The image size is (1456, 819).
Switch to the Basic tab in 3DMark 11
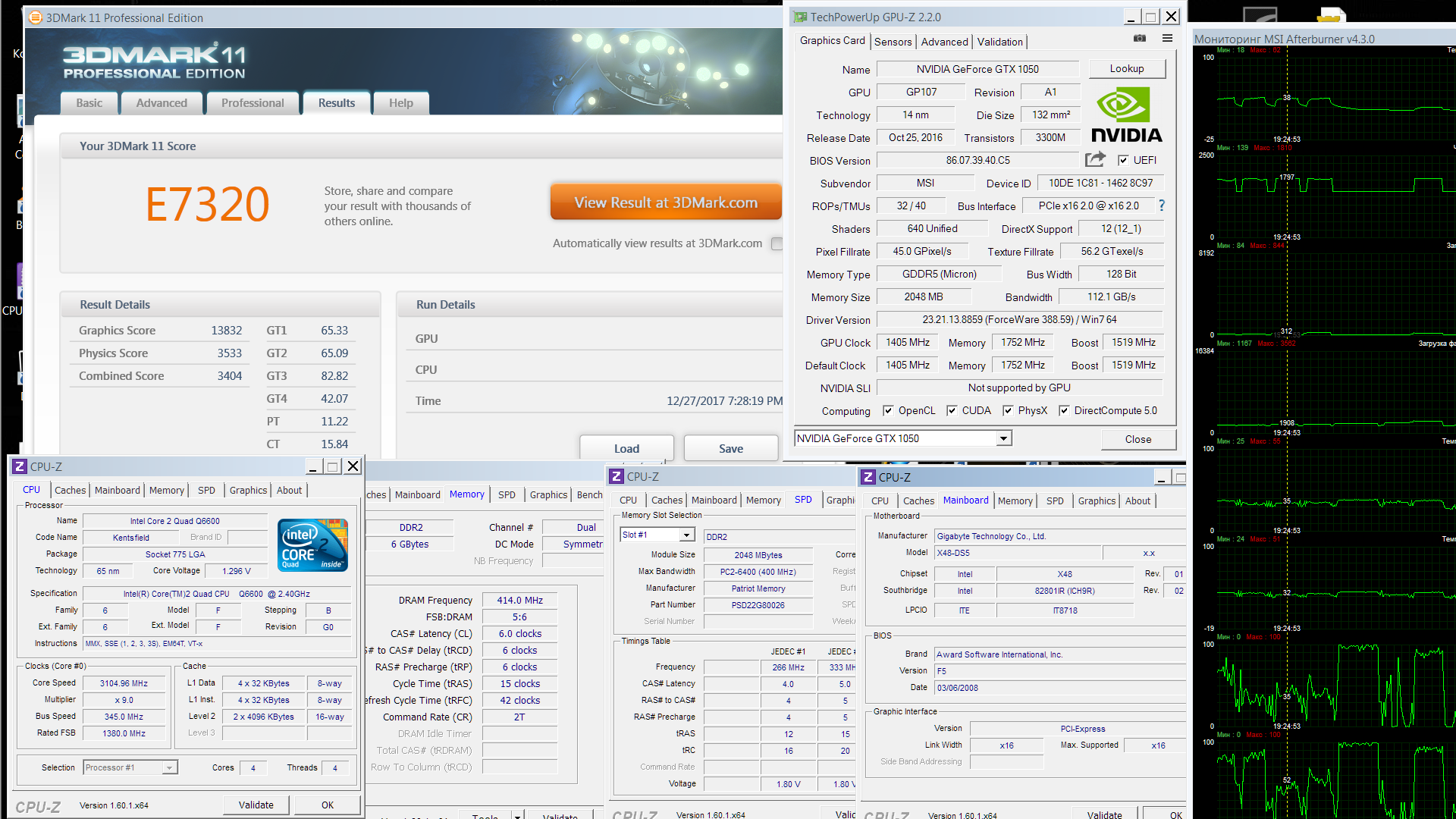(x=89, y=103)
